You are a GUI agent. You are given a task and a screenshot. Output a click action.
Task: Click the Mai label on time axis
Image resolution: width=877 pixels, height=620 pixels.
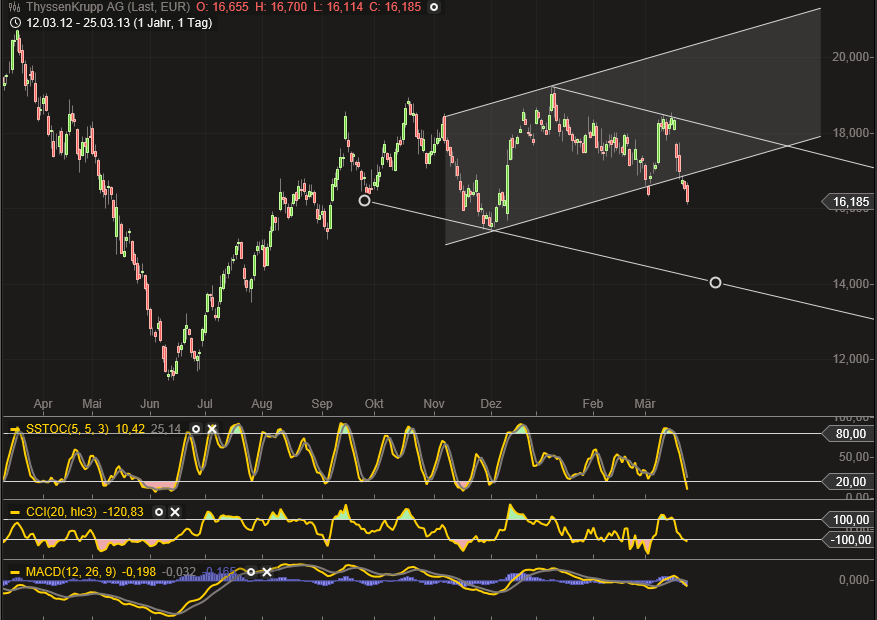point(92,404)
